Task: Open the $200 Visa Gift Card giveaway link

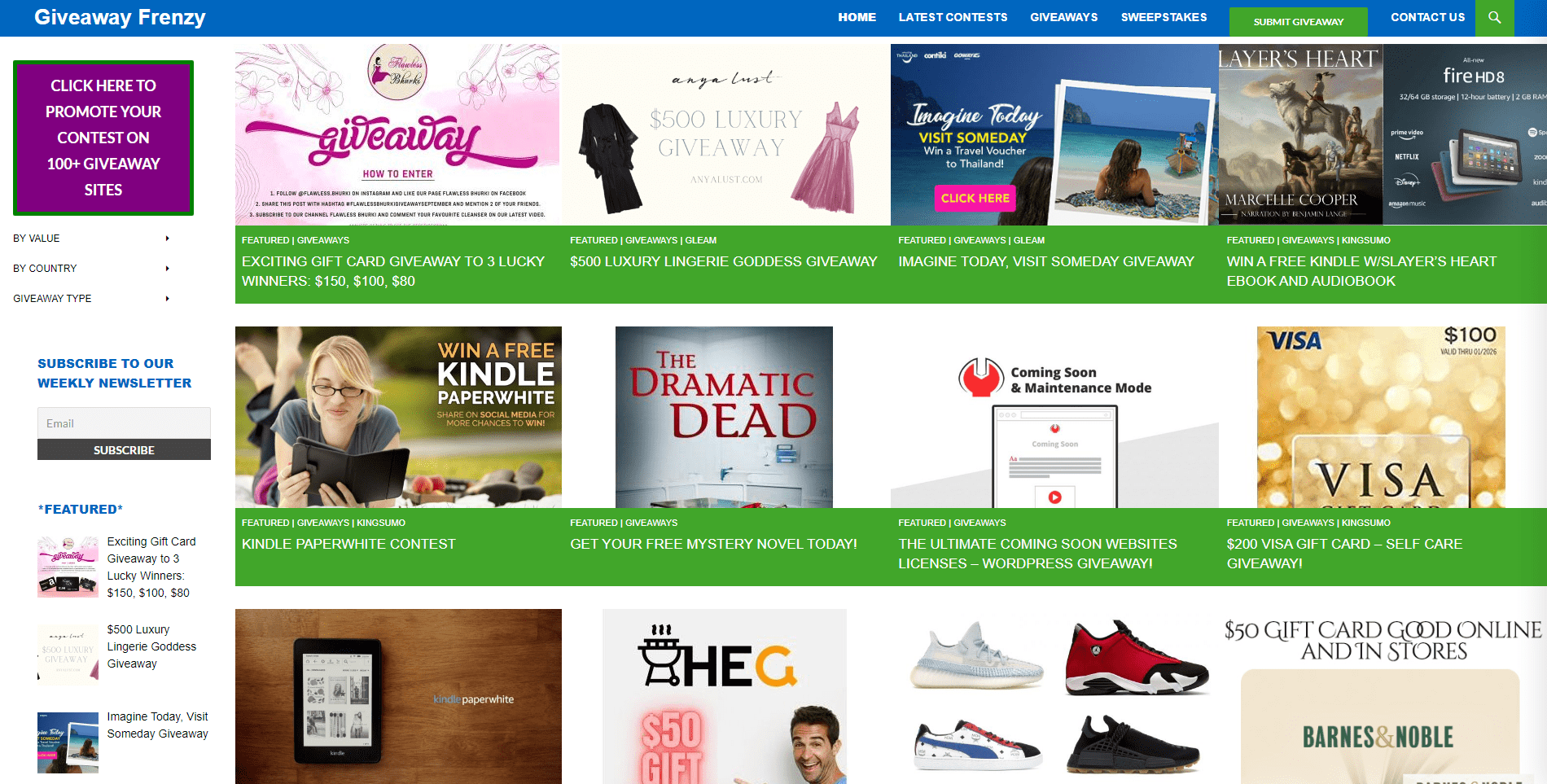Action: click(1344, 554)
